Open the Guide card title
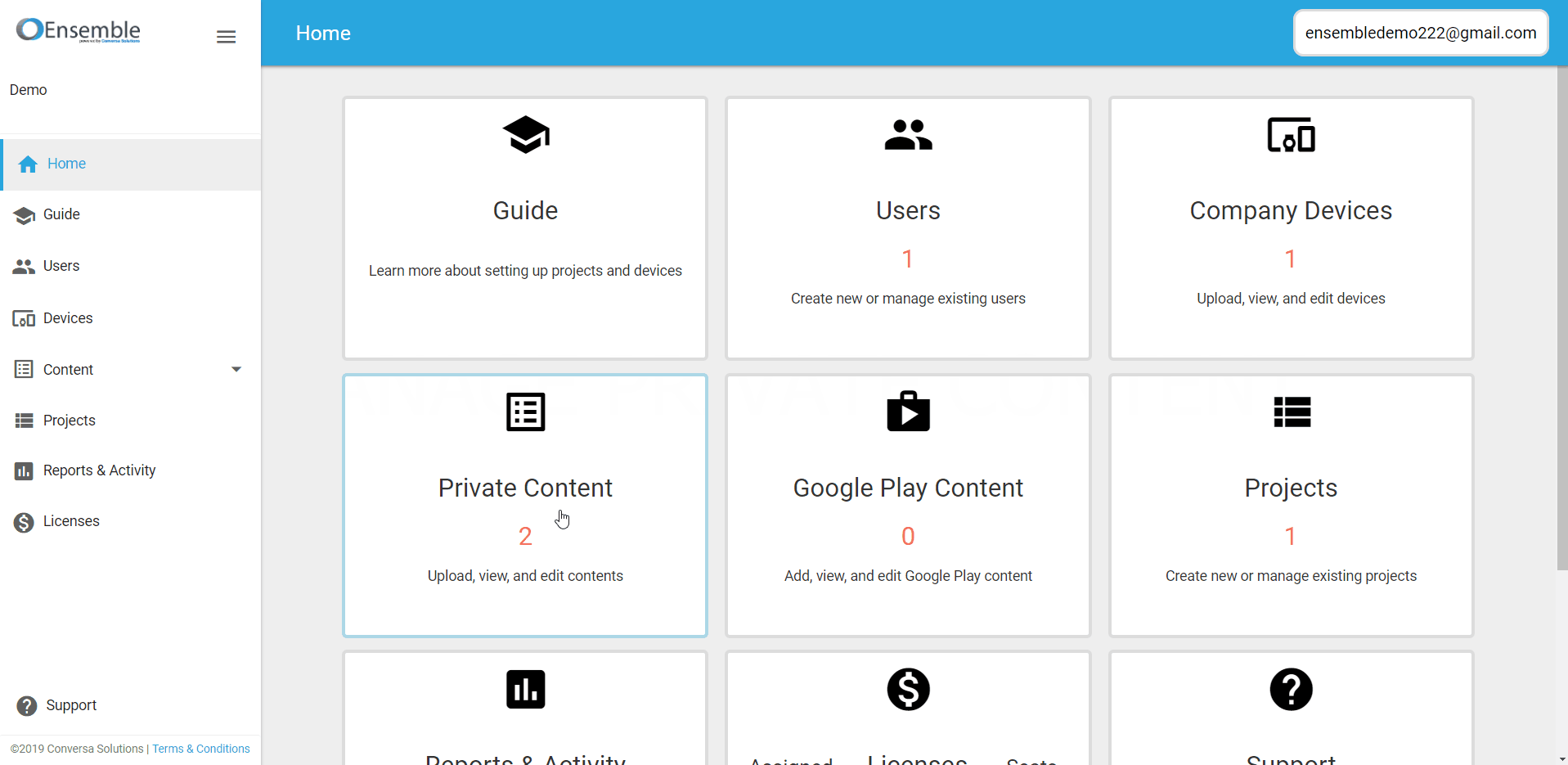The width and height of the screenshot is (1568, 765). pos(525,211)
